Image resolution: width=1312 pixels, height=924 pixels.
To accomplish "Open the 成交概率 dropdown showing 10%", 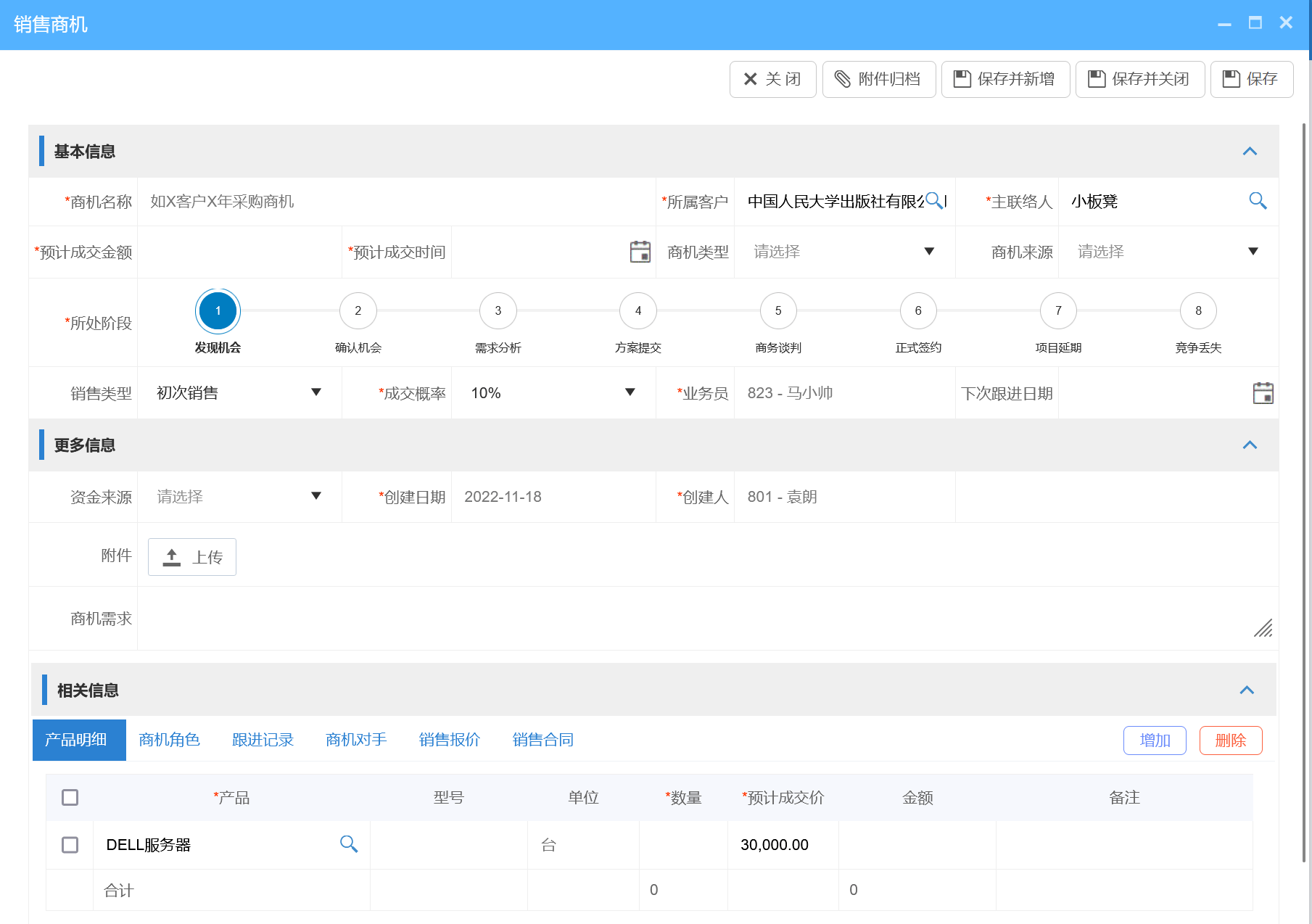I will [629, 392].
